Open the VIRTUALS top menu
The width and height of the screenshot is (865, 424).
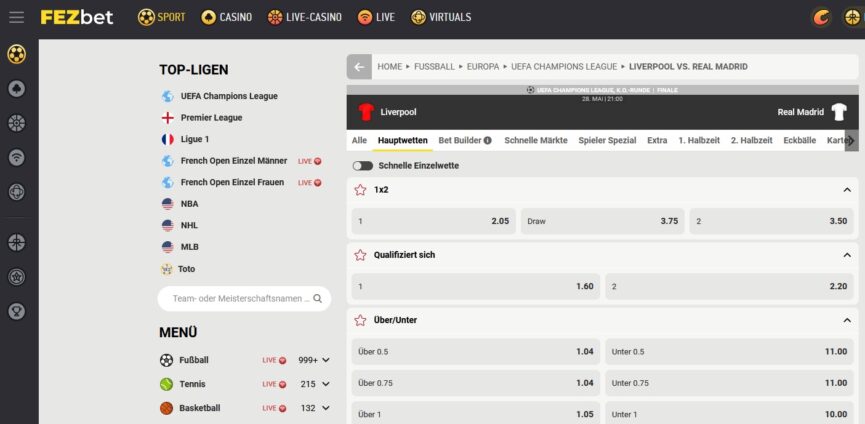(x=441, y=18)
